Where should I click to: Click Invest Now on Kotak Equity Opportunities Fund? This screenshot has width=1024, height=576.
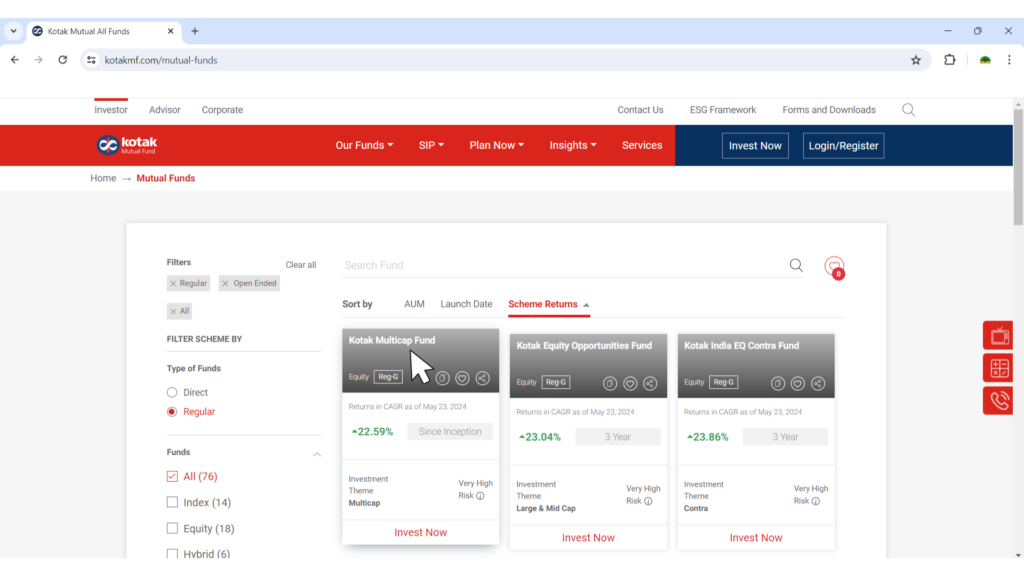pyautogui.click(x=588, y=538)
